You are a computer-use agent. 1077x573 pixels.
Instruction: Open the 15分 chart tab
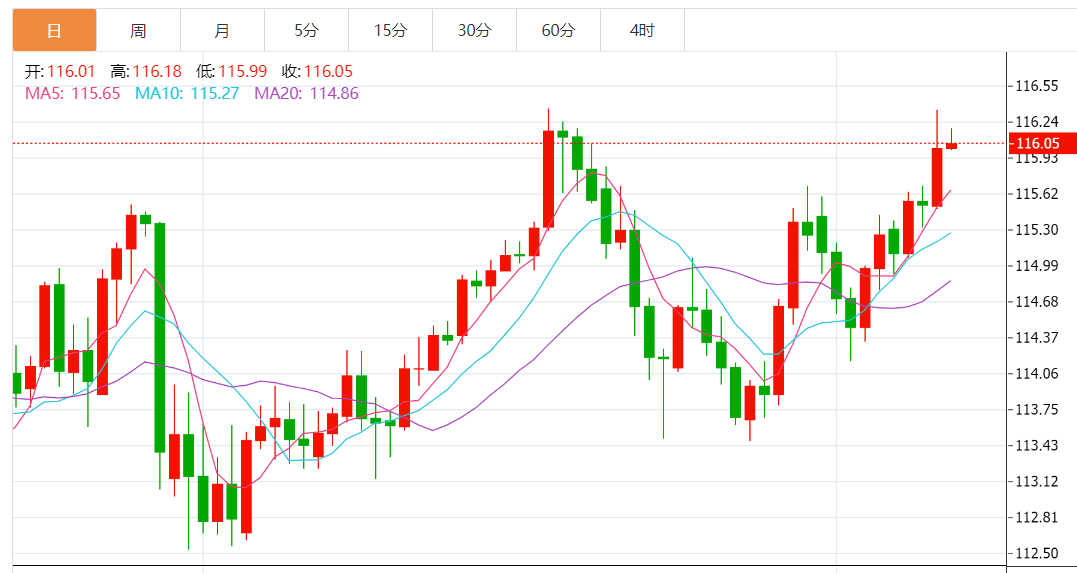tap(390, 30)
